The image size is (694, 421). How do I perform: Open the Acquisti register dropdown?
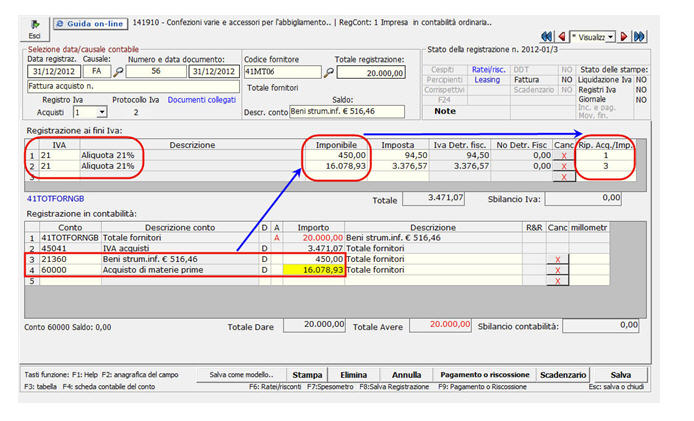coord(102,112)
